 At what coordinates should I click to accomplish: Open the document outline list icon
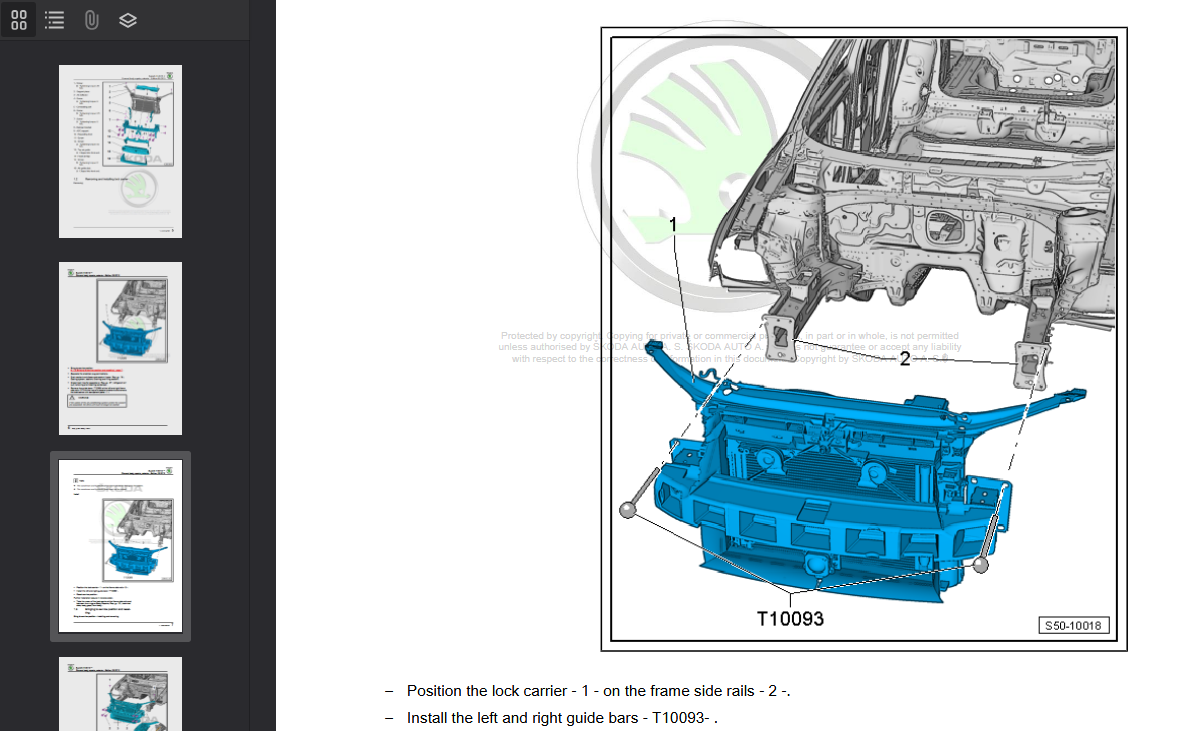tap(55, 20)
